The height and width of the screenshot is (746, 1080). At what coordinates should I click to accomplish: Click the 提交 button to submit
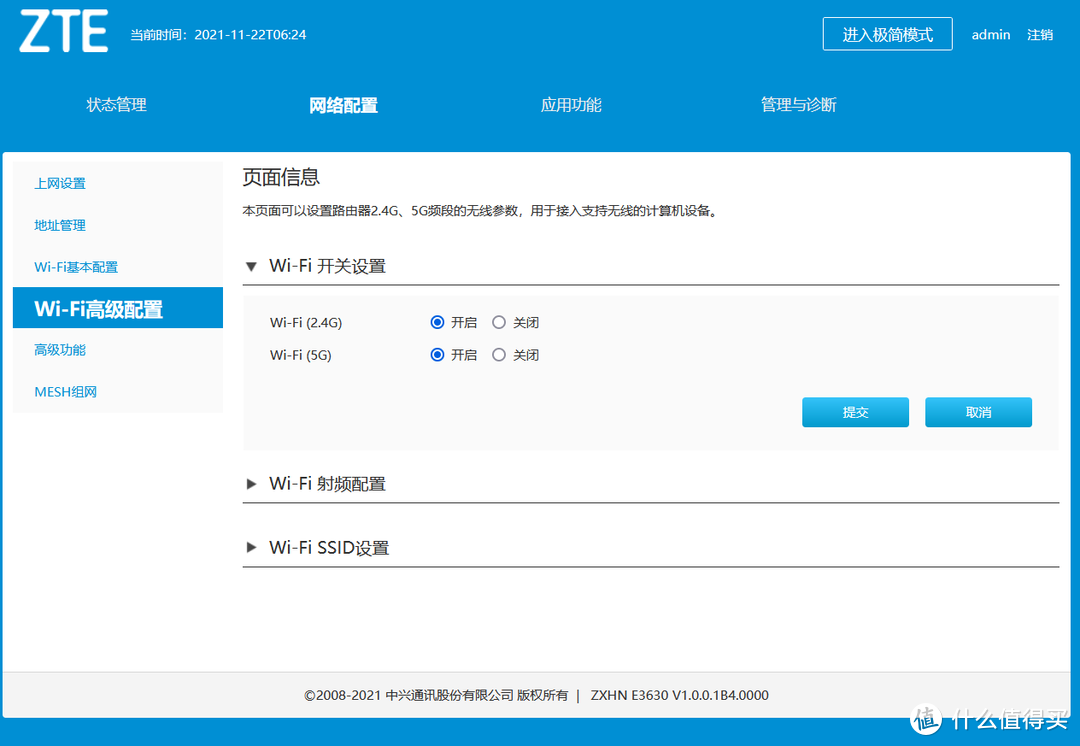point(855,411)
